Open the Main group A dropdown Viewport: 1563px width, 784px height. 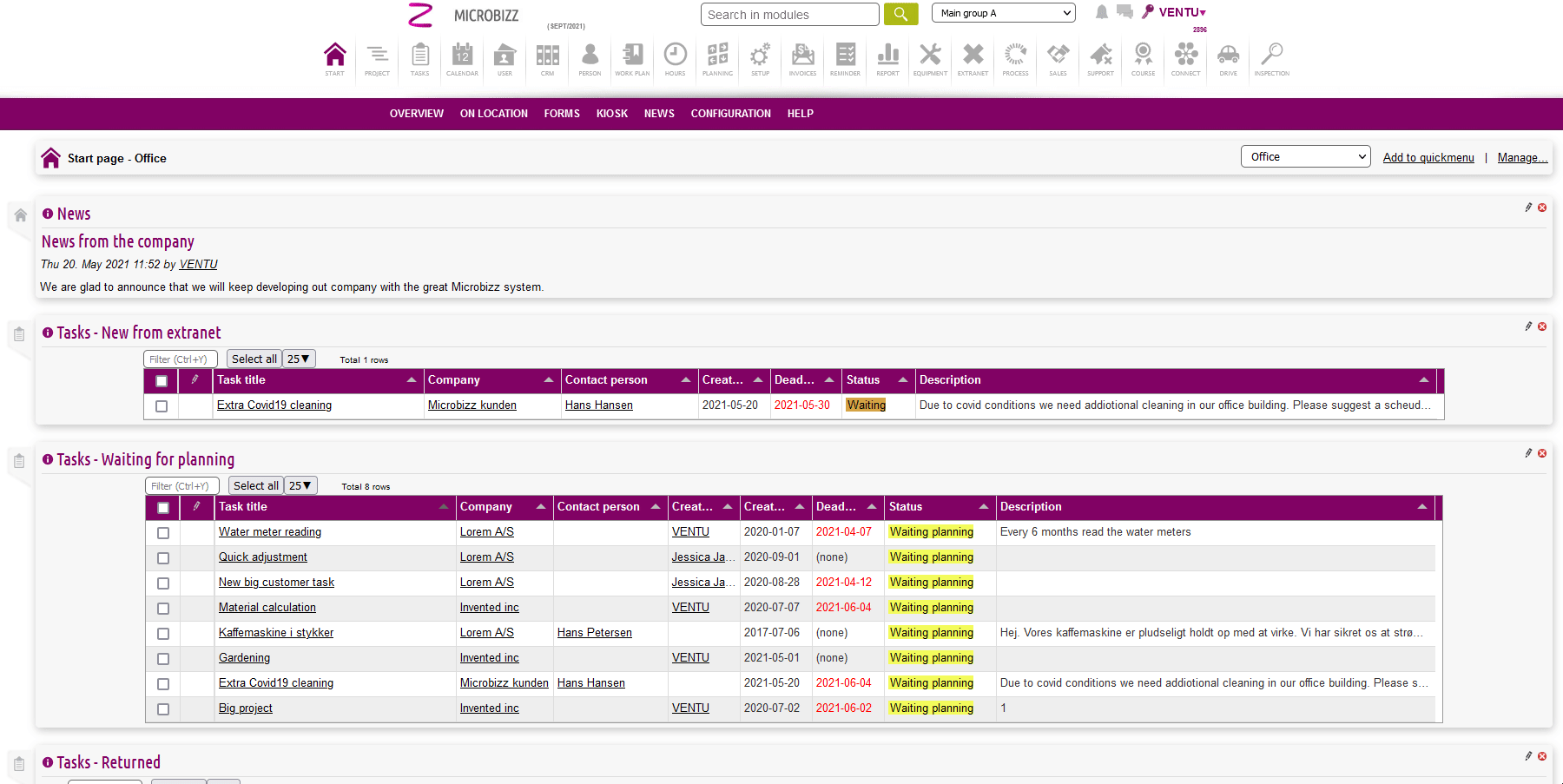click(1003, 13)
